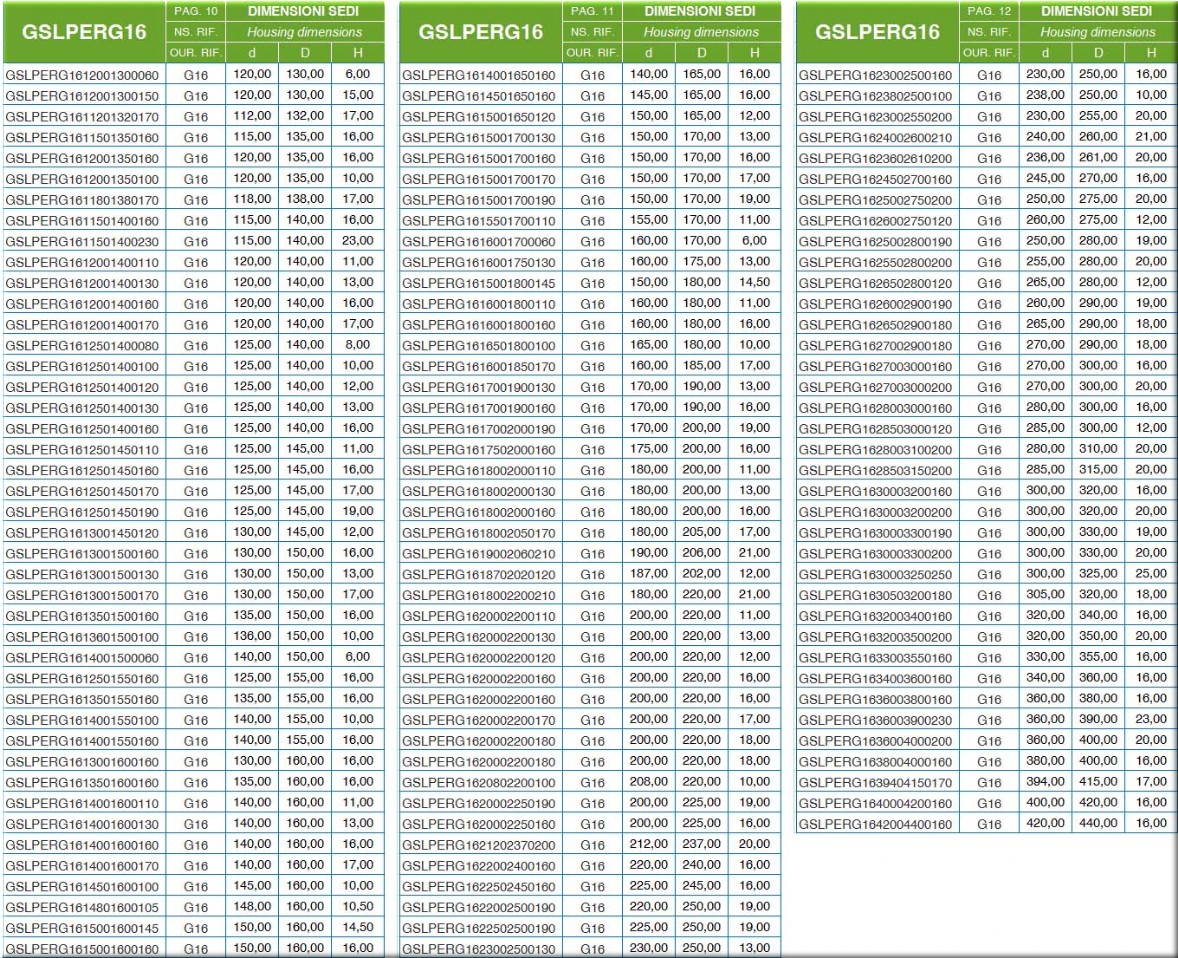Select code GSLPERG1617502000160

click(479, 449)
